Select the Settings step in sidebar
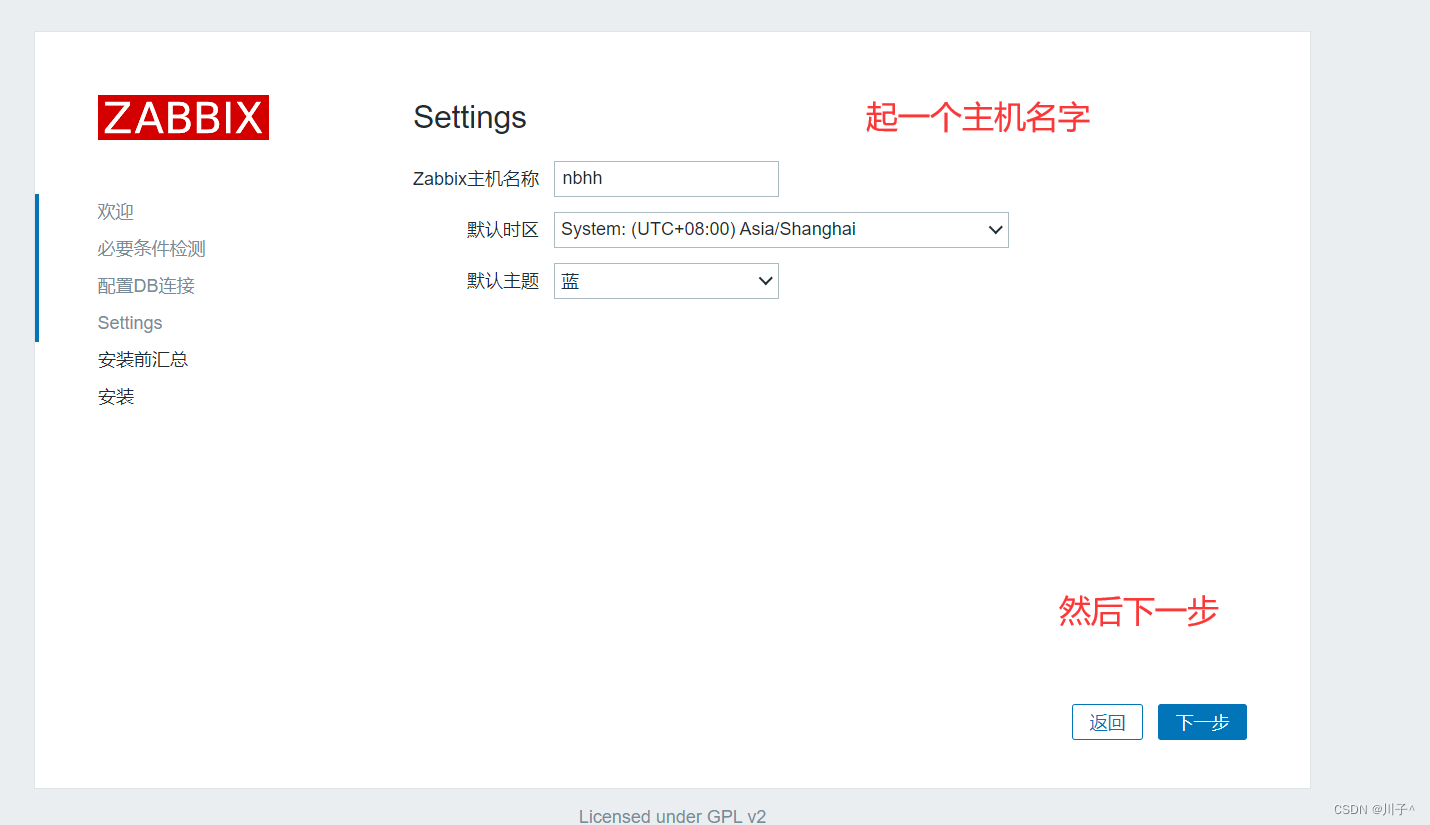Screen dimensions: 1430x825 (x=129, y=322)
